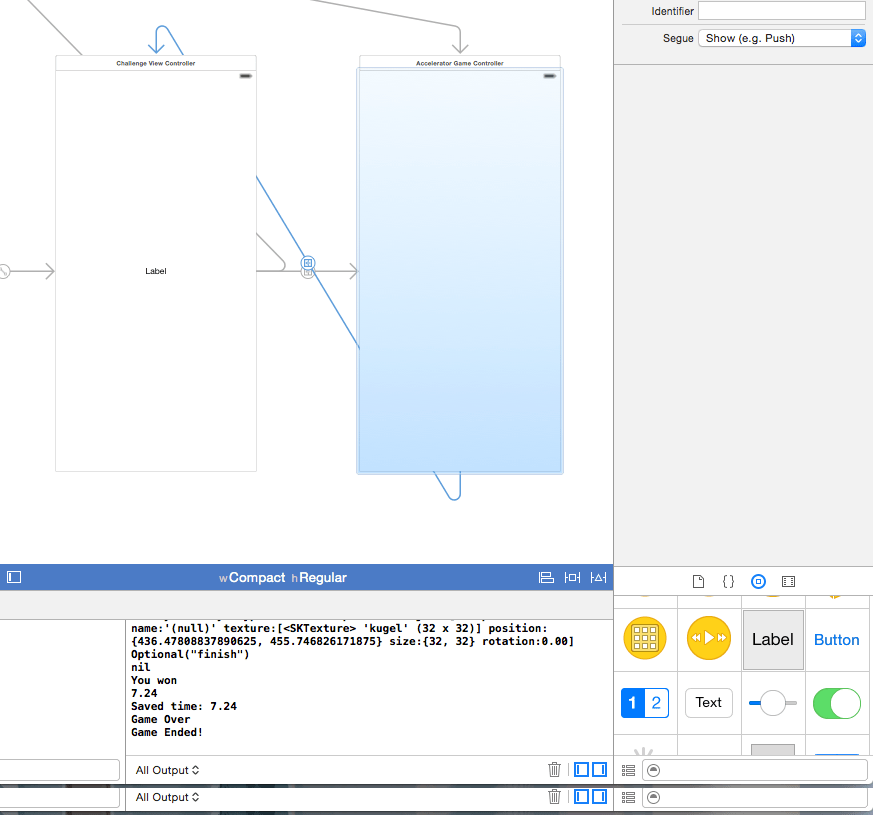This screenshot has height=815, width=873.
Task: Click battery icon in Accelerator Game Controller
Action: 550,76
